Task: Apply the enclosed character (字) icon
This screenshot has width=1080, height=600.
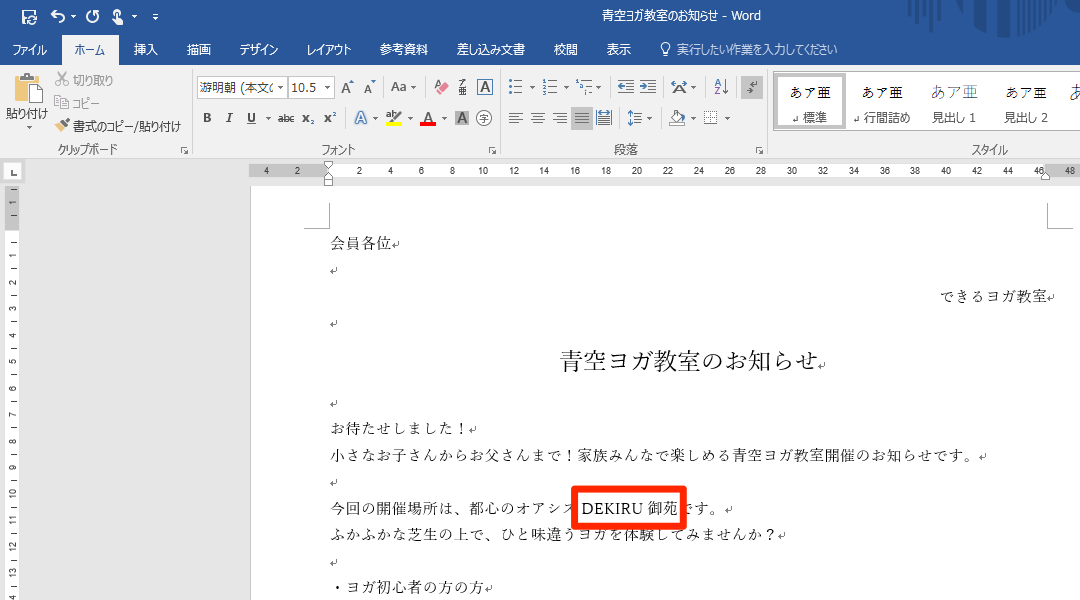Action: pos(484,118)
